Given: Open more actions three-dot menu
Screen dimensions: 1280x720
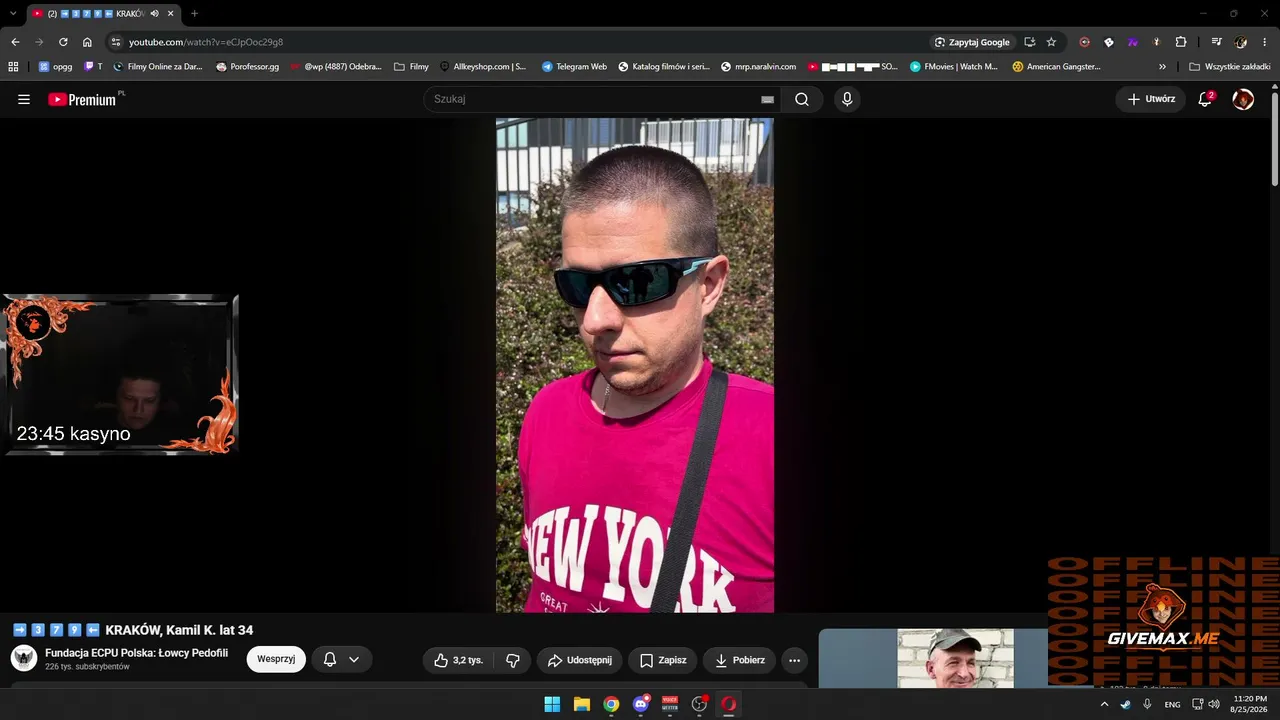Looking at the screenshot, I should pyautogui.click(x=794, y=660).
